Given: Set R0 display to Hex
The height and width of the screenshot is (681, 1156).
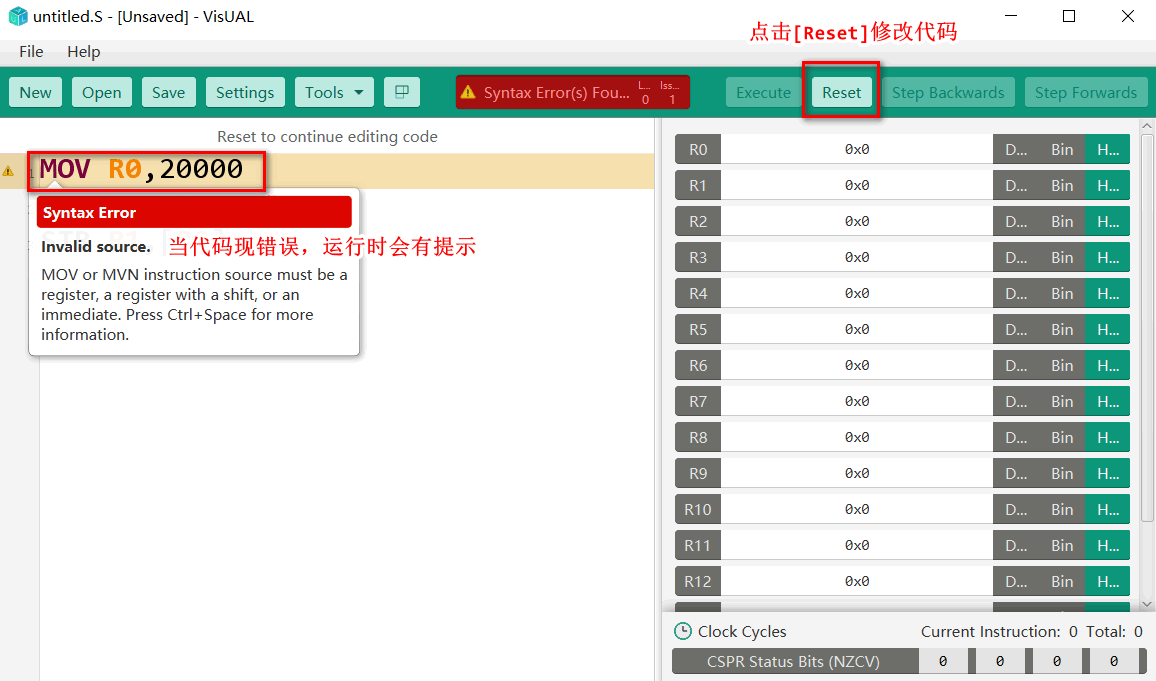Looking at the screenshot, I should pyautogui.click(x=1107, y=150).
